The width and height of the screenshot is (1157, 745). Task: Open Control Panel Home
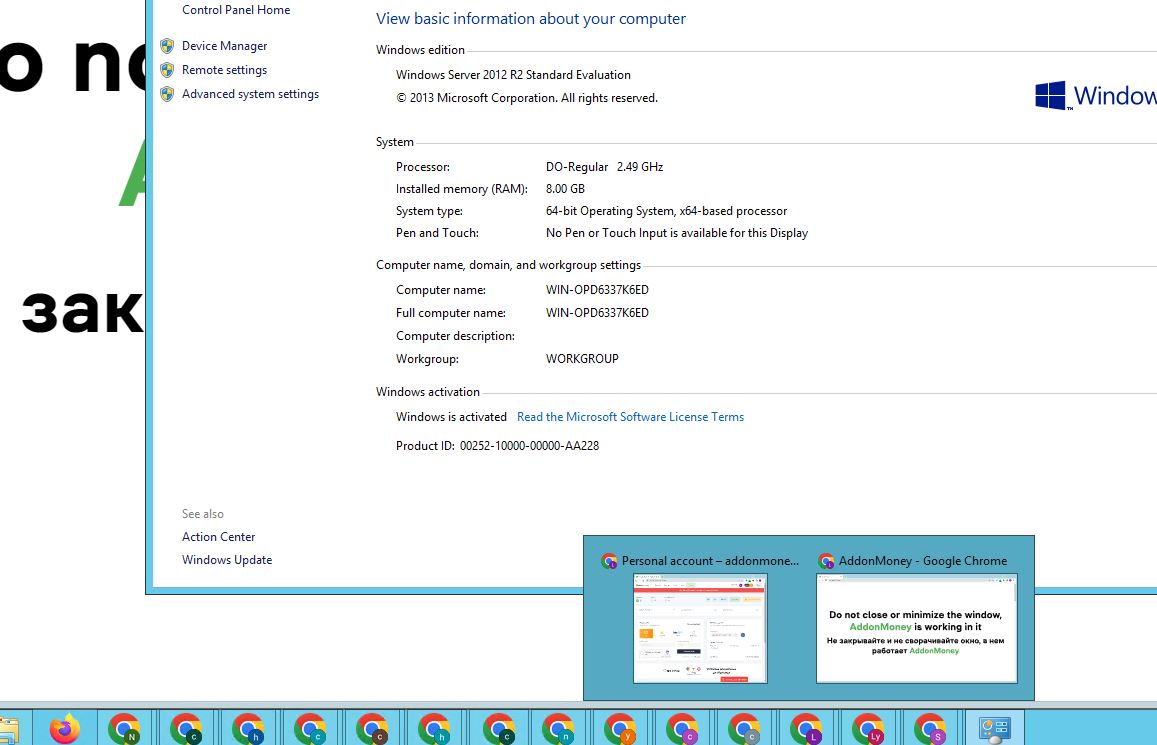click(236, 10)
